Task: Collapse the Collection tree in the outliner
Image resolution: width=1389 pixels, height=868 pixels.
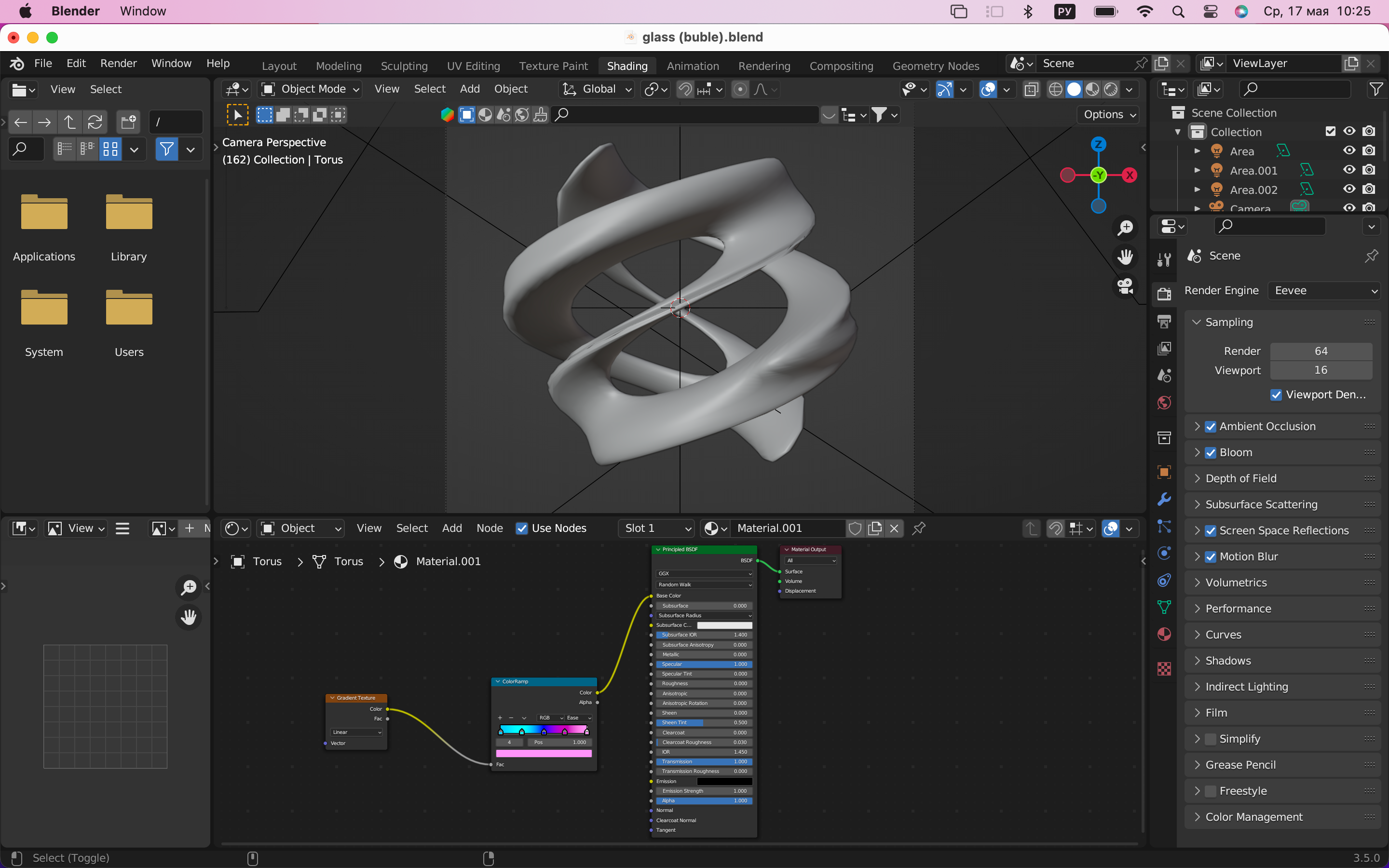Action: 1177,132
